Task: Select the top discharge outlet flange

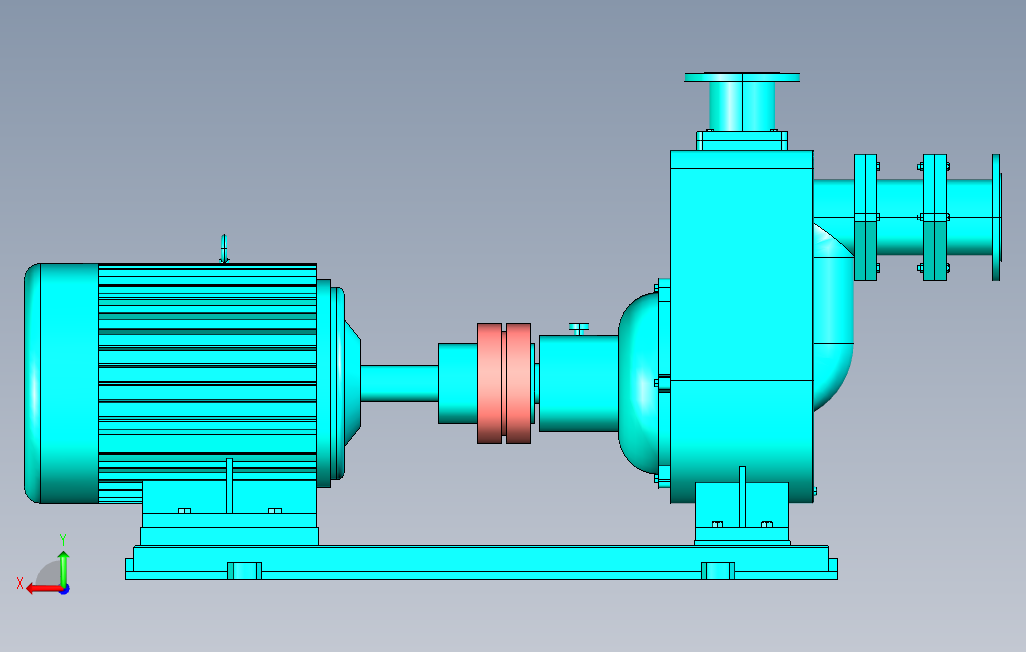Action: click(742, 77)
